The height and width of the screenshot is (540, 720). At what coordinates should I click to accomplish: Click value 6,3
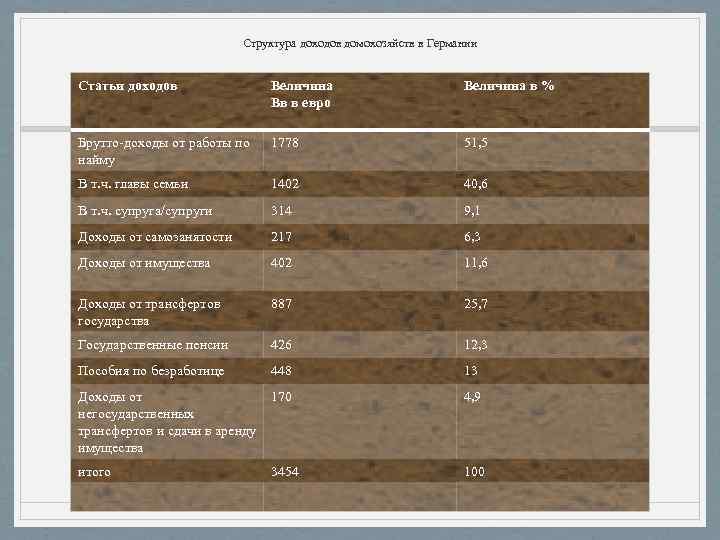point(472,237)
